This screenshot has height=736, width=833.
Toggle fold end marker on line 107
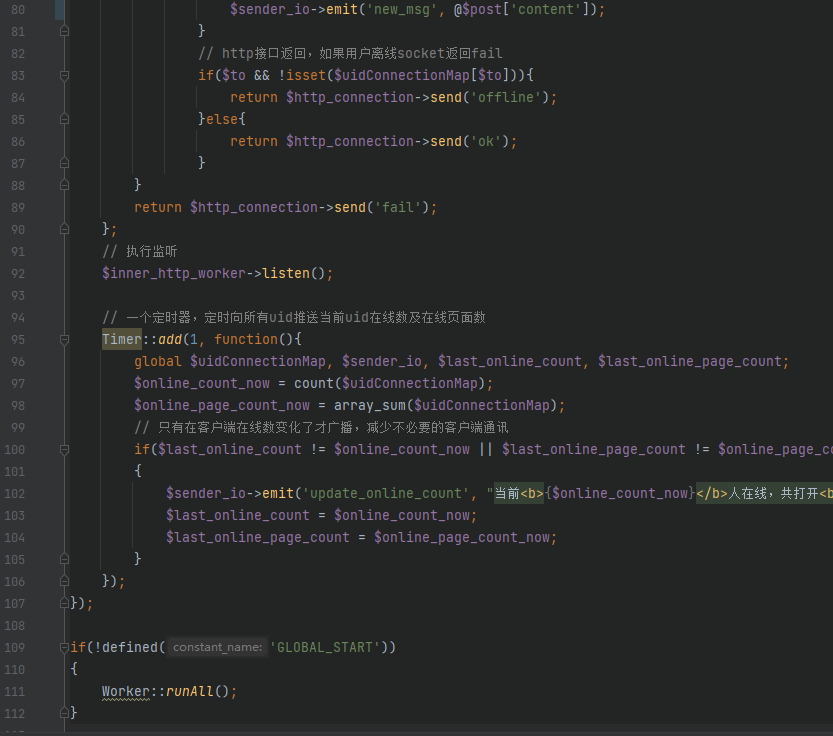tap(64, 603)
